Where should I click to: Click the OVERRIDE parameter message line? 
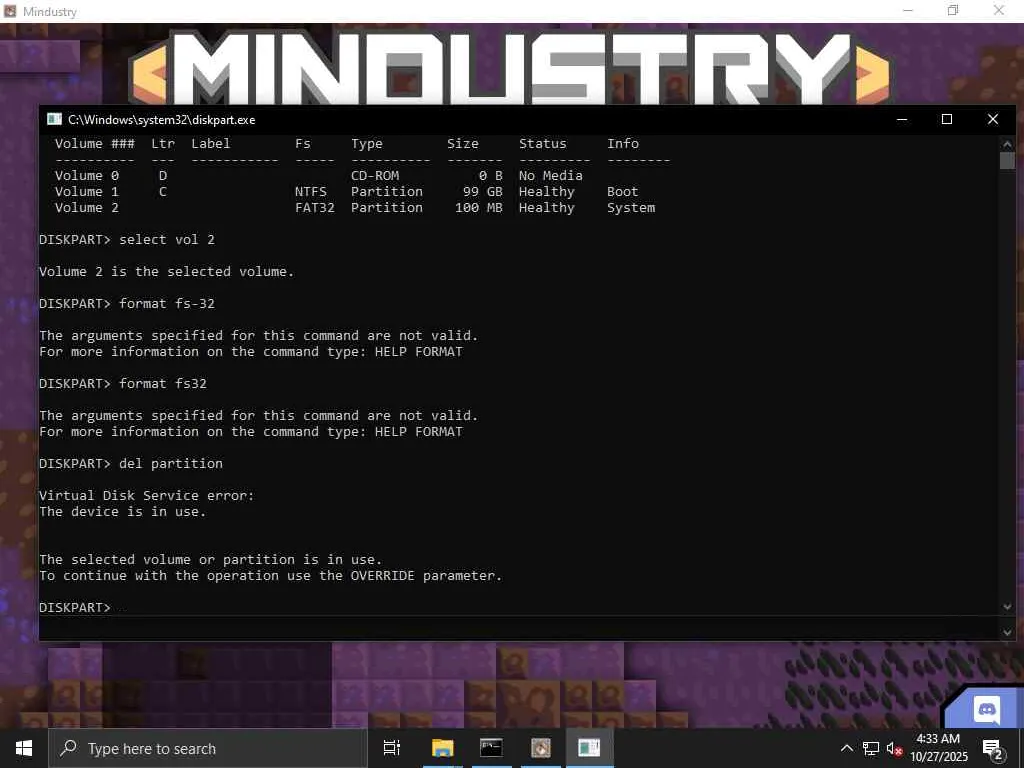click(x=270, y=575)
